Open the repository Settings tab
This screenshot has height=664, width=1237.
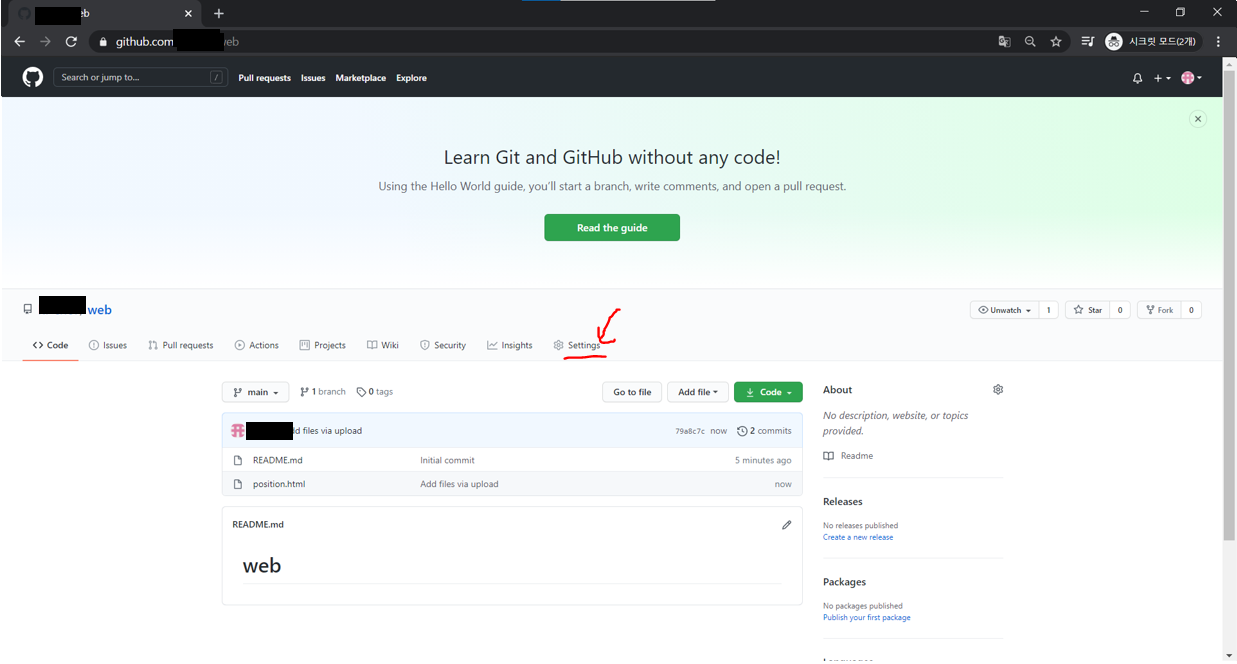(x=577, y=345)
